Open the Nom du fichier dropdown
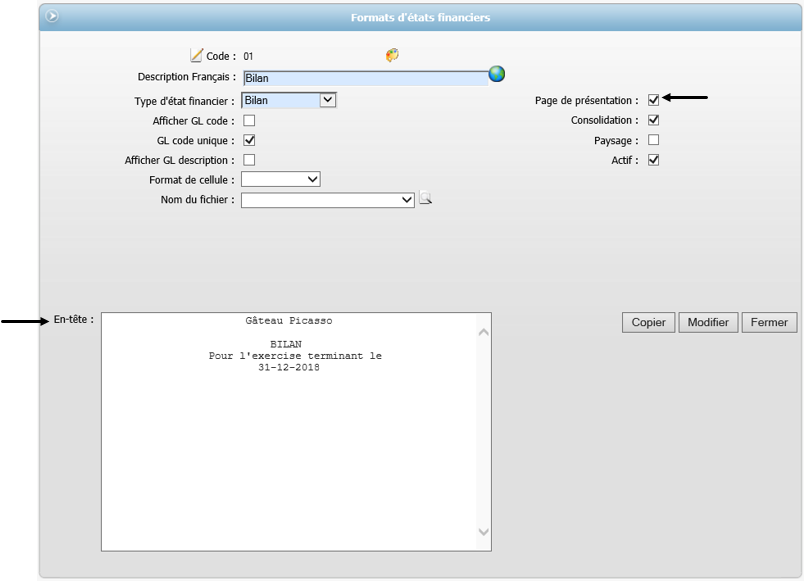804x582 pixels. [406, 200]
